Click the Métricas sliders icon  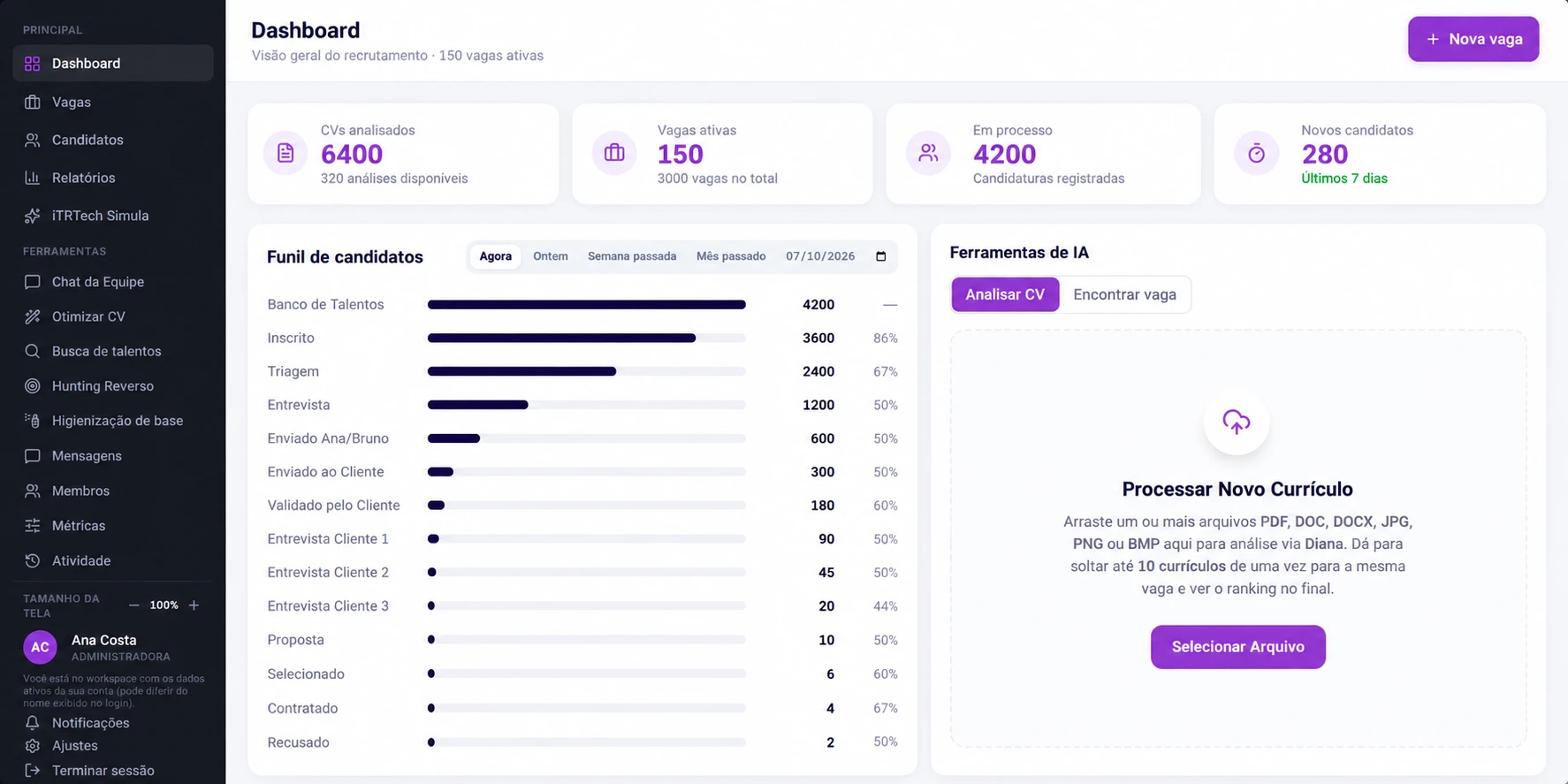33,526
